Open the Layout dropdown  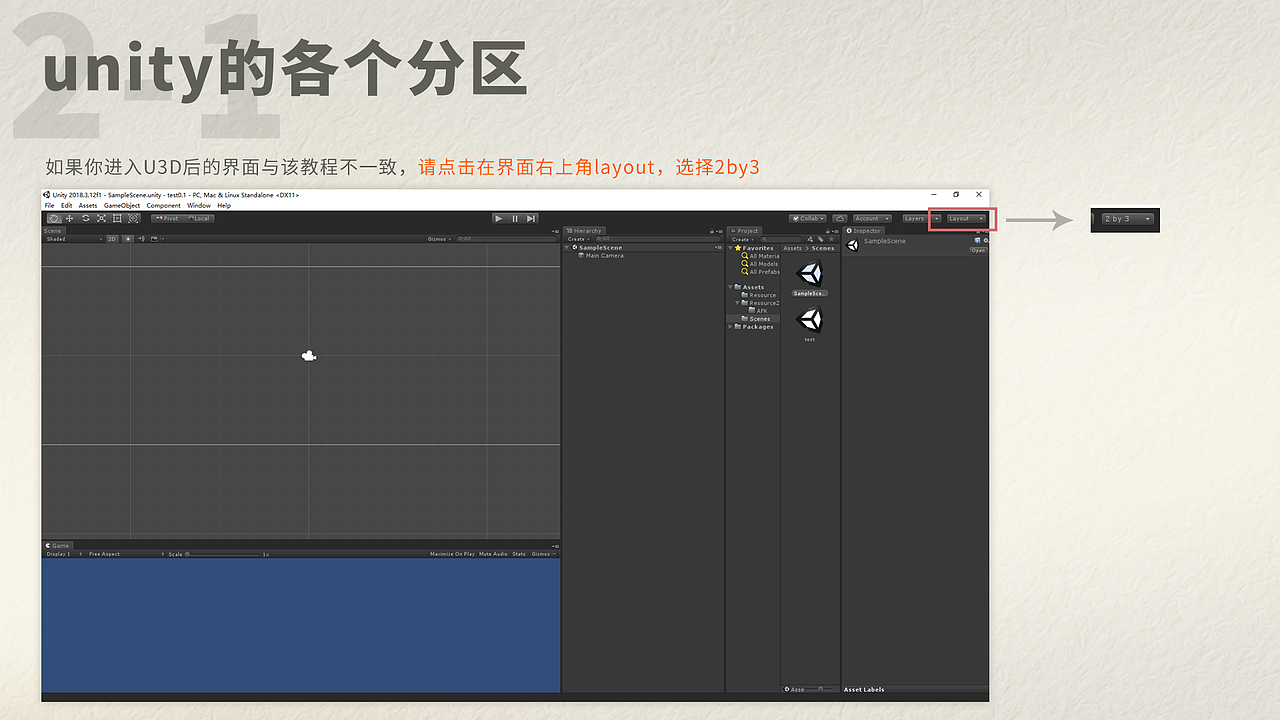[x=966, y=218]
